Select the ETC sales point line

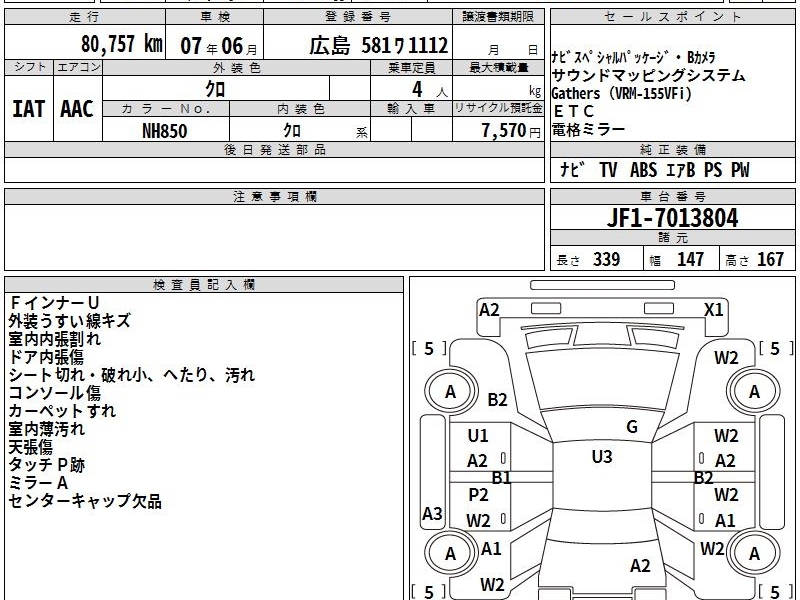(x=573, y=111)
